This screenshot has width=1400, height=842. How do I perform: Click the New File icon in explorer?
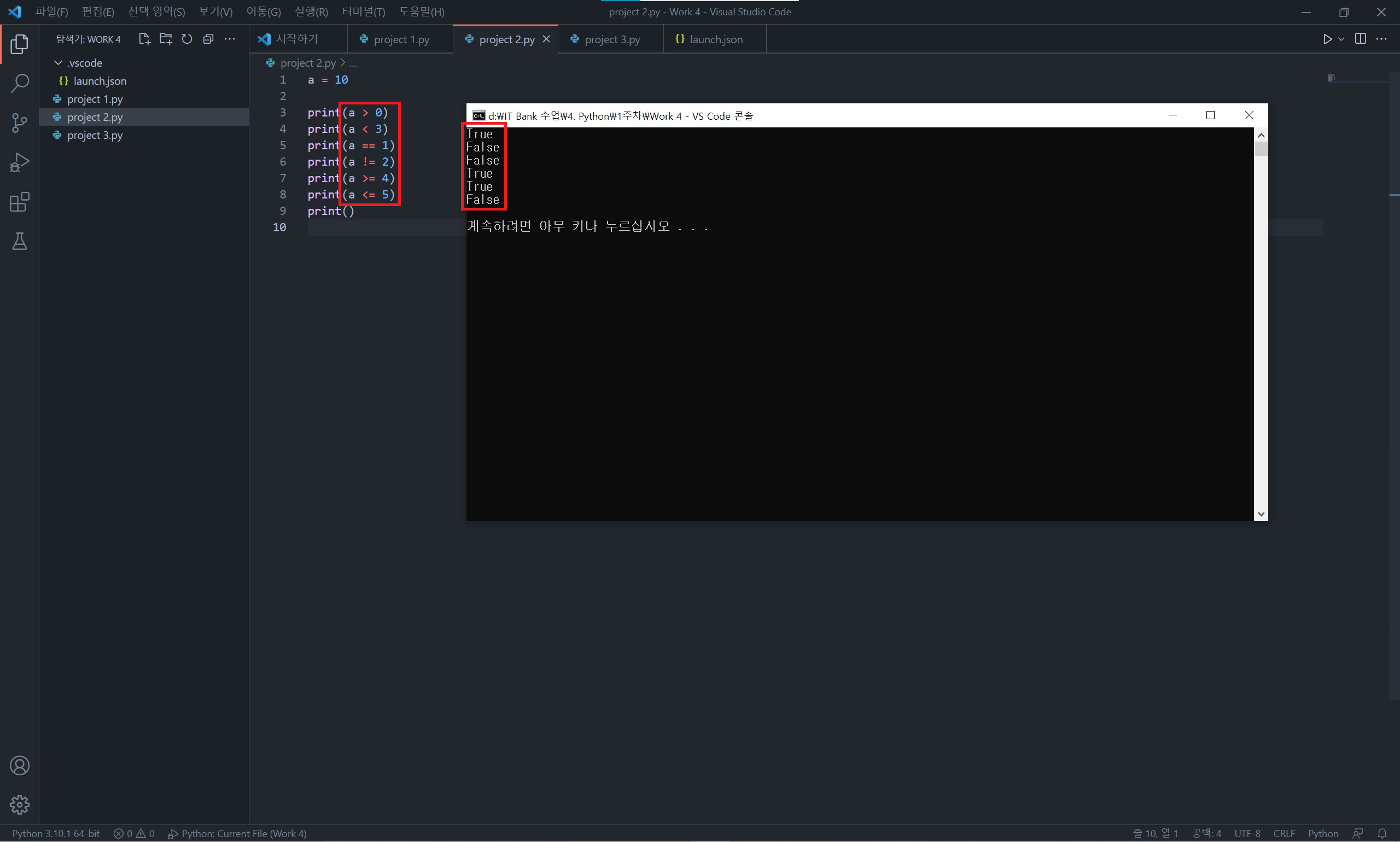pos(144,39)
